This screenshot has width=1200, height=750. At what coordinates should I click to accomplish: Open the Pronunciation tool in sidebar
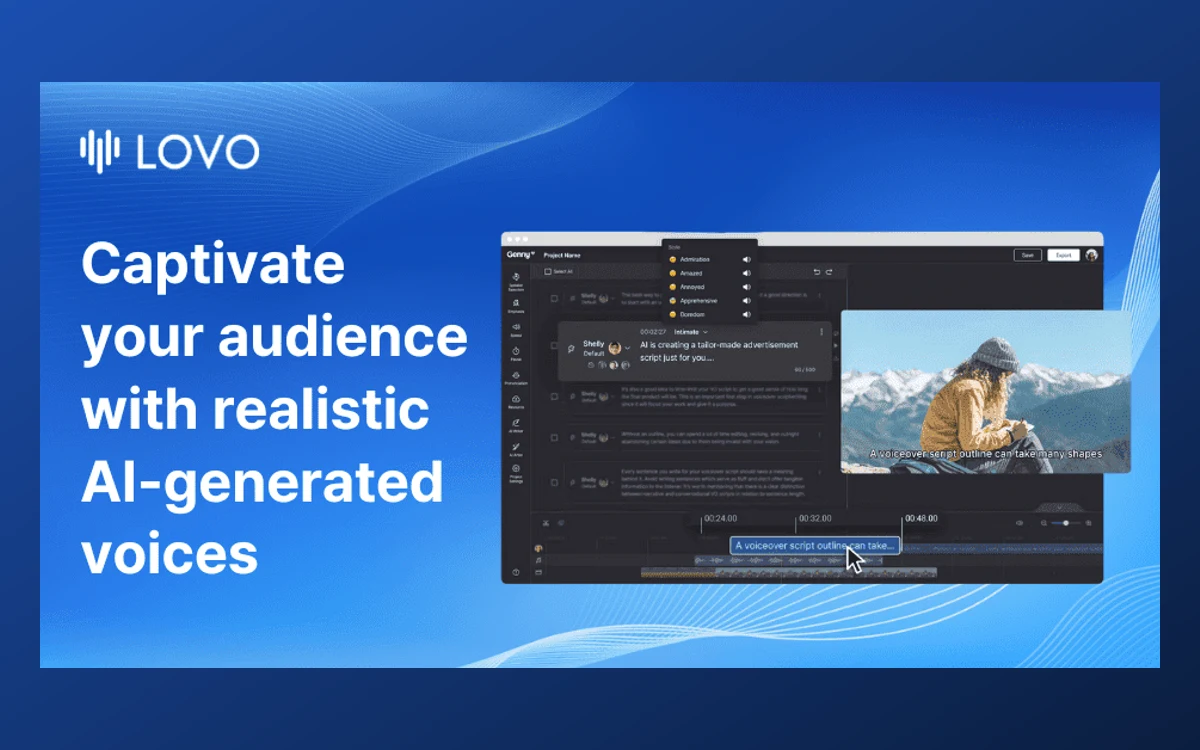pyautogui.click(x=516, y=378)
